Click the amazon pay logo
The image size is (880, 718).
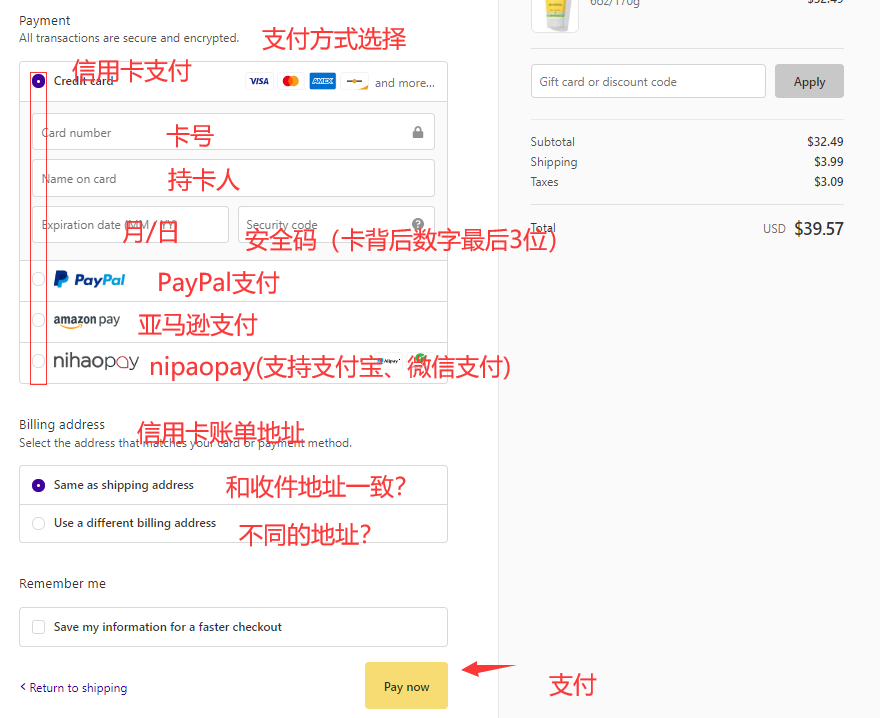coord(86,321)
